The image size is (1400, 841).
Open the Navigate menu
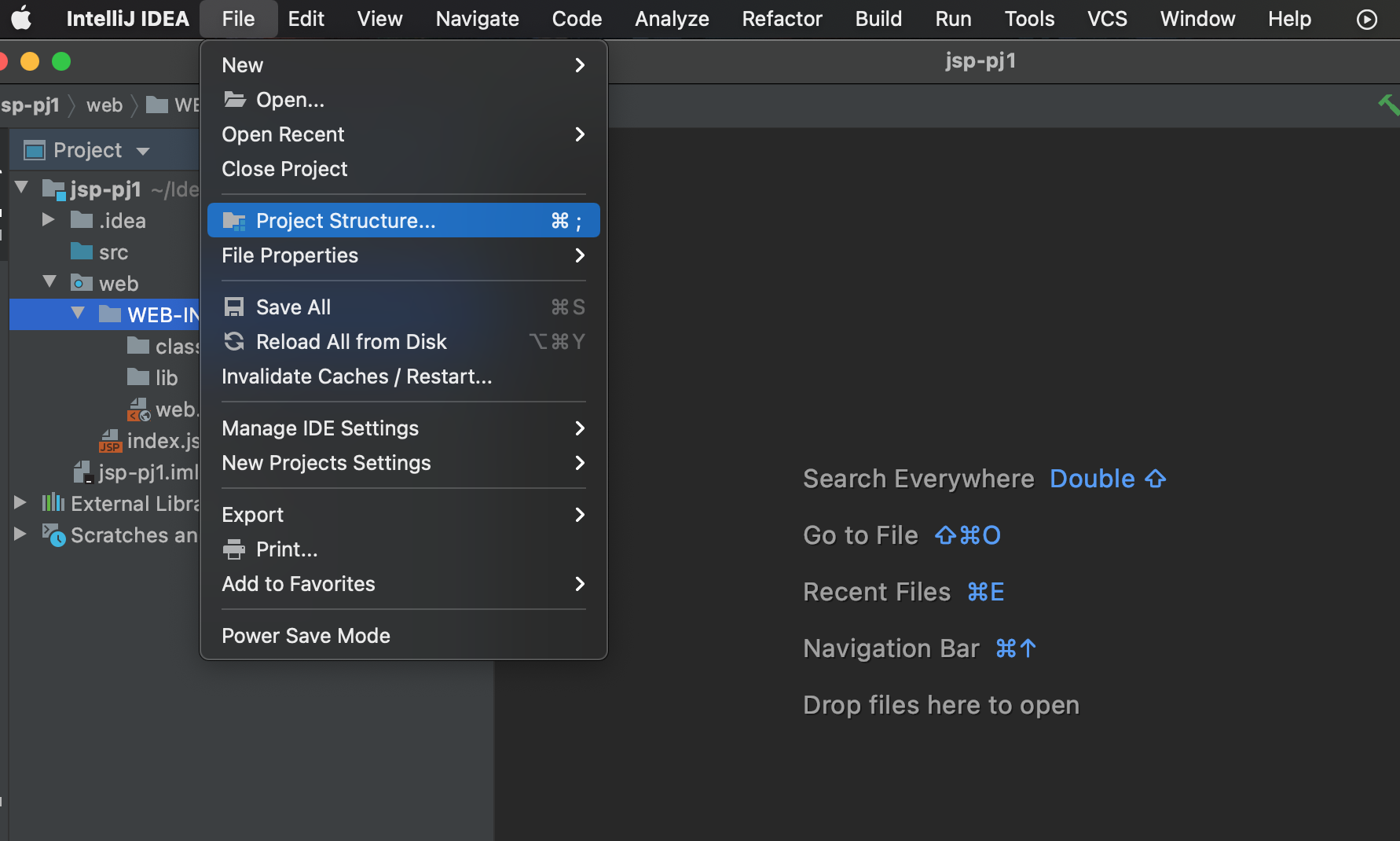pos(477,19)
